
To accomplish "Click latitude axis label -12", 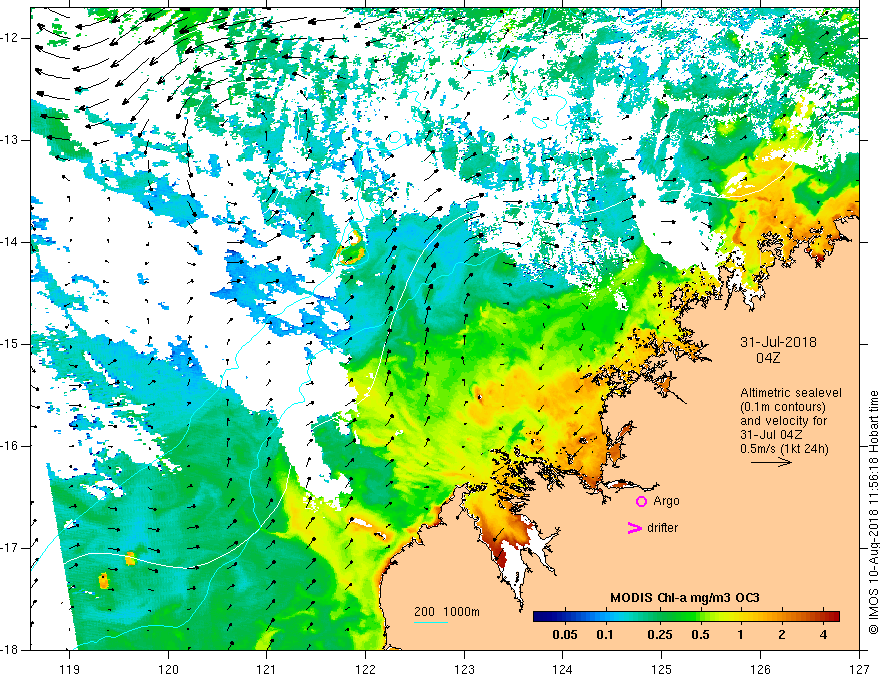I will click(x=10, y=38).
